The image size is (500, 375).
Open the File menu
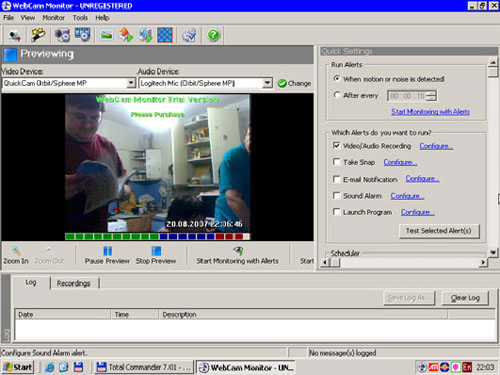pos(9,18)
